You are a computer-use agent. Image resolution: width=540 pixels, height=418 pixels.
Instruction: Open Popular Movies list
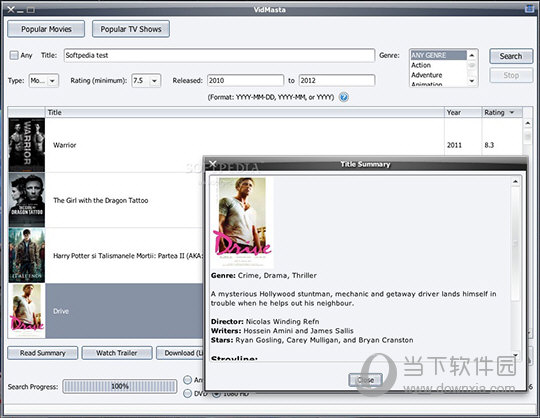[46, 29]
